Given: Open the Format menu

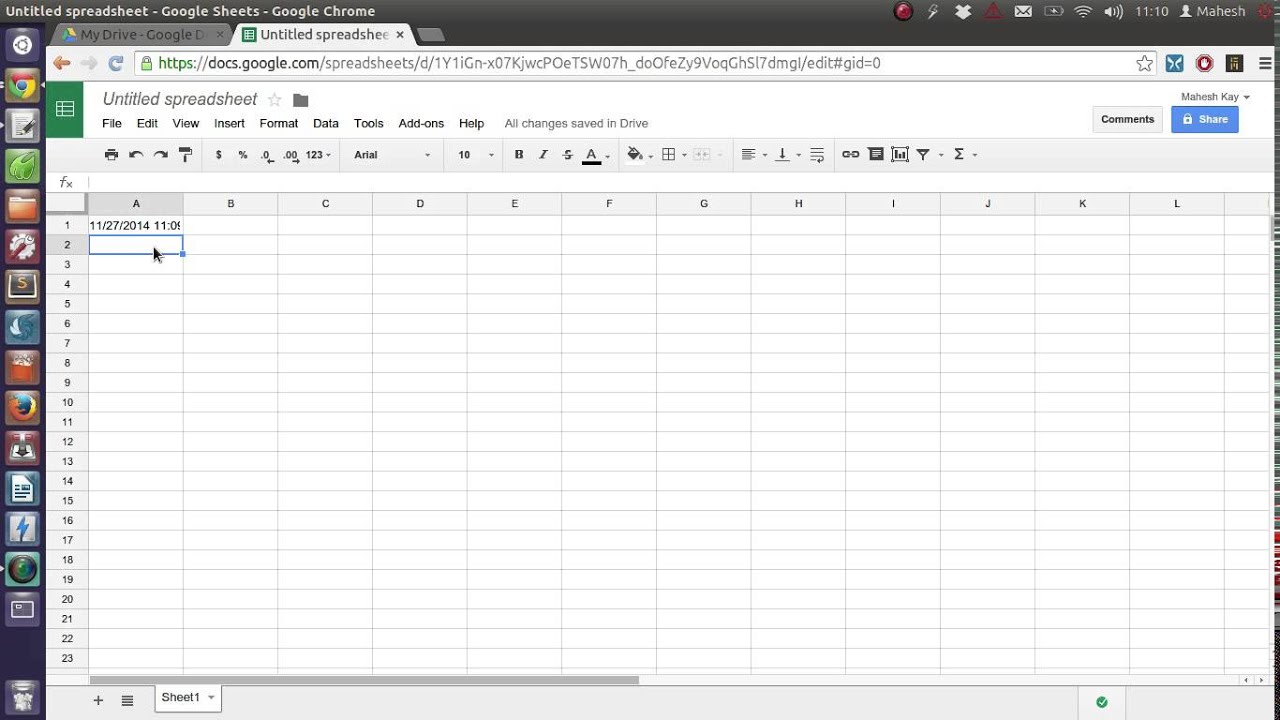Looking at the screenshot, I should pos(279,124).
